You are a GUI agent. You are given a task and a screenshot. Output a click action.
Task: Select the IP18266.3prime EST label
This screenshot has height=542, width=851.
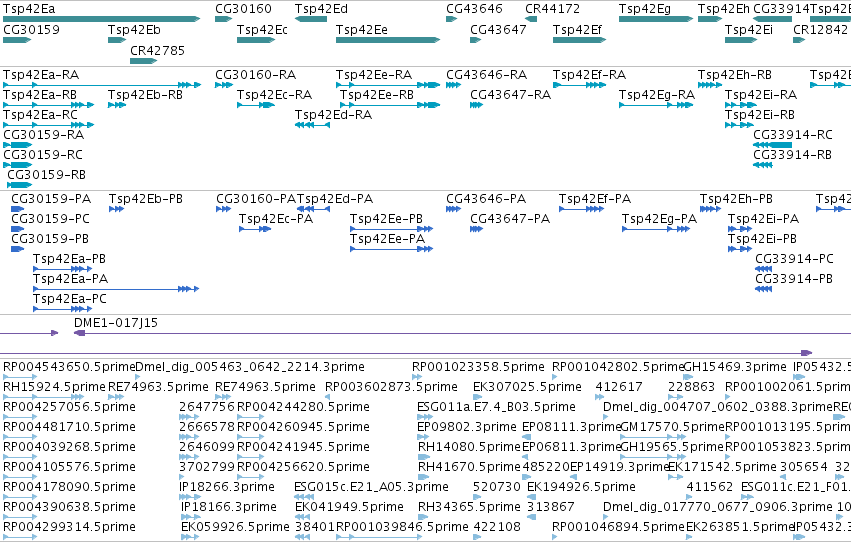tap(227, 487)
